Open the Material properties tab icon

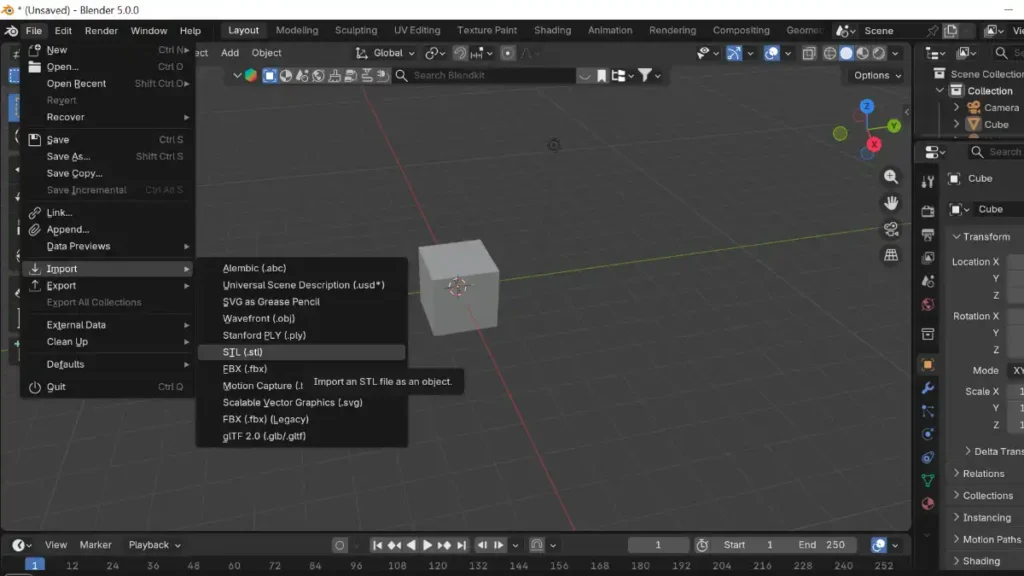[927, 504]
